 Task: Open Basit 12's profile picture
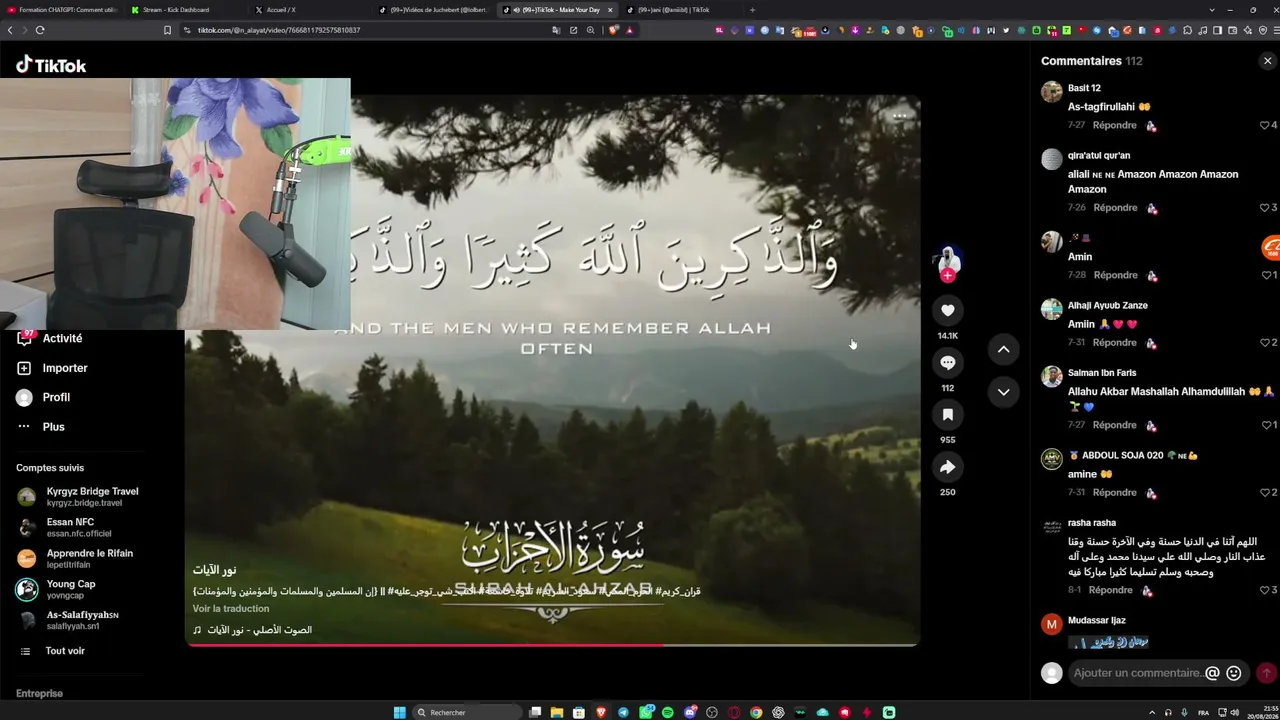point(1051,92)
